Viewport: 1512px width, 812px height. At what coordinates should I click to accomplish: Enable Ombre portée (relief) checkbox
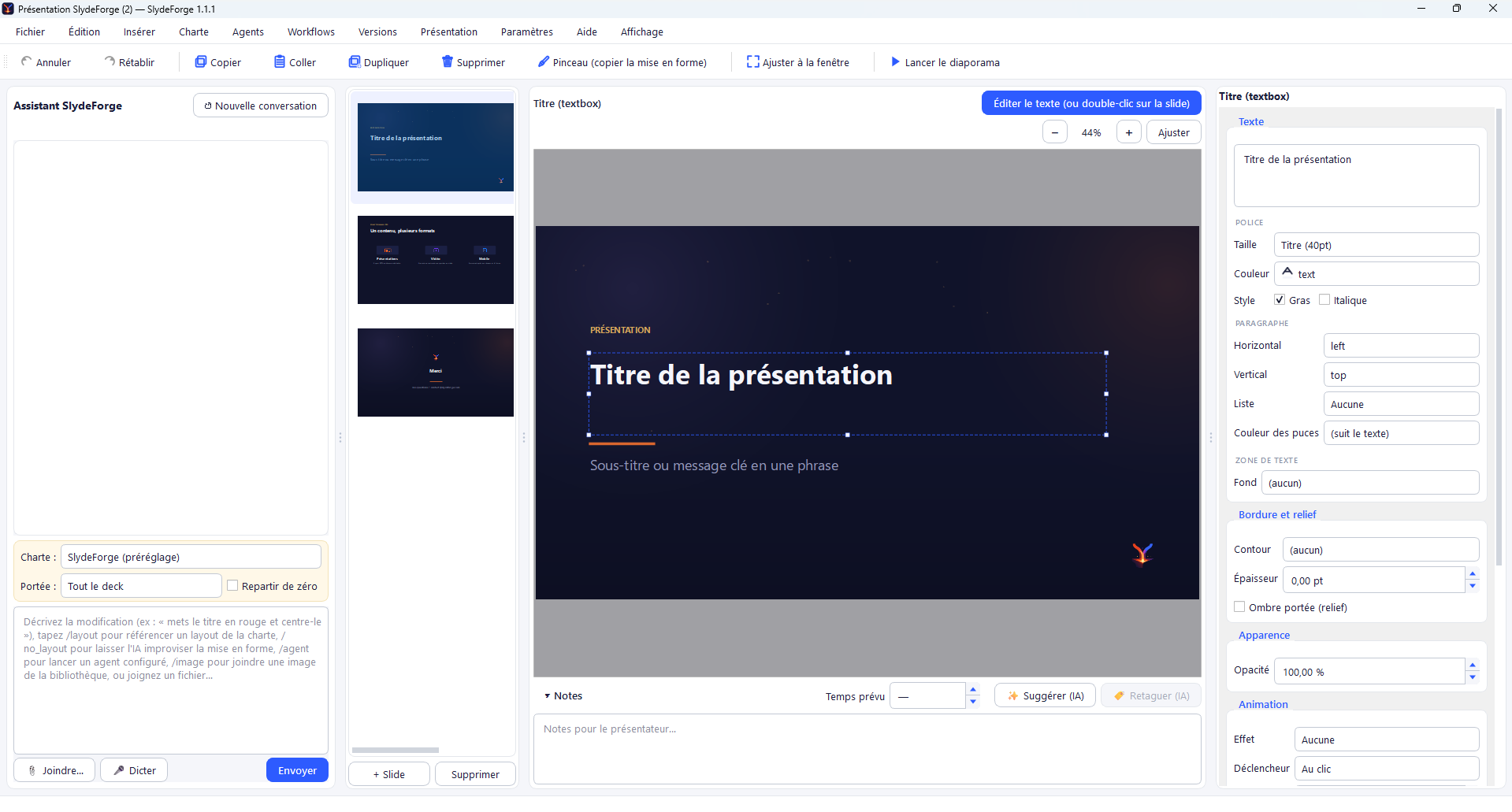1239,606
